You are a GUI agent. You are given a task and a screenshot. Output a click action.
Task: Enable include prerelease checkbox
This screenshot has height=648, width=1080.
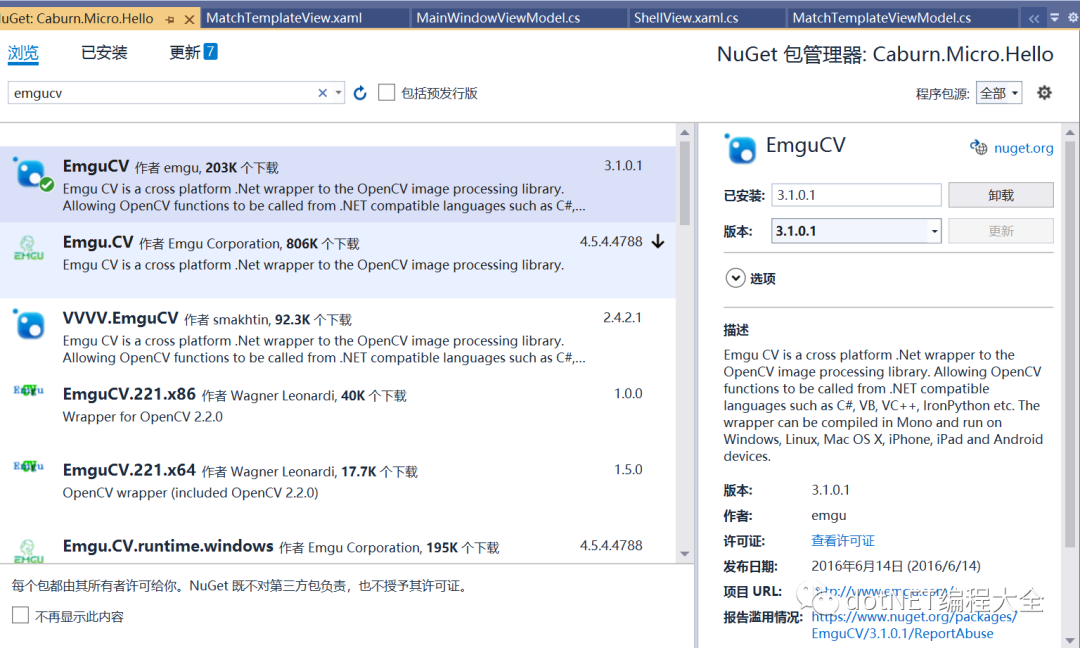pos(386,92)
